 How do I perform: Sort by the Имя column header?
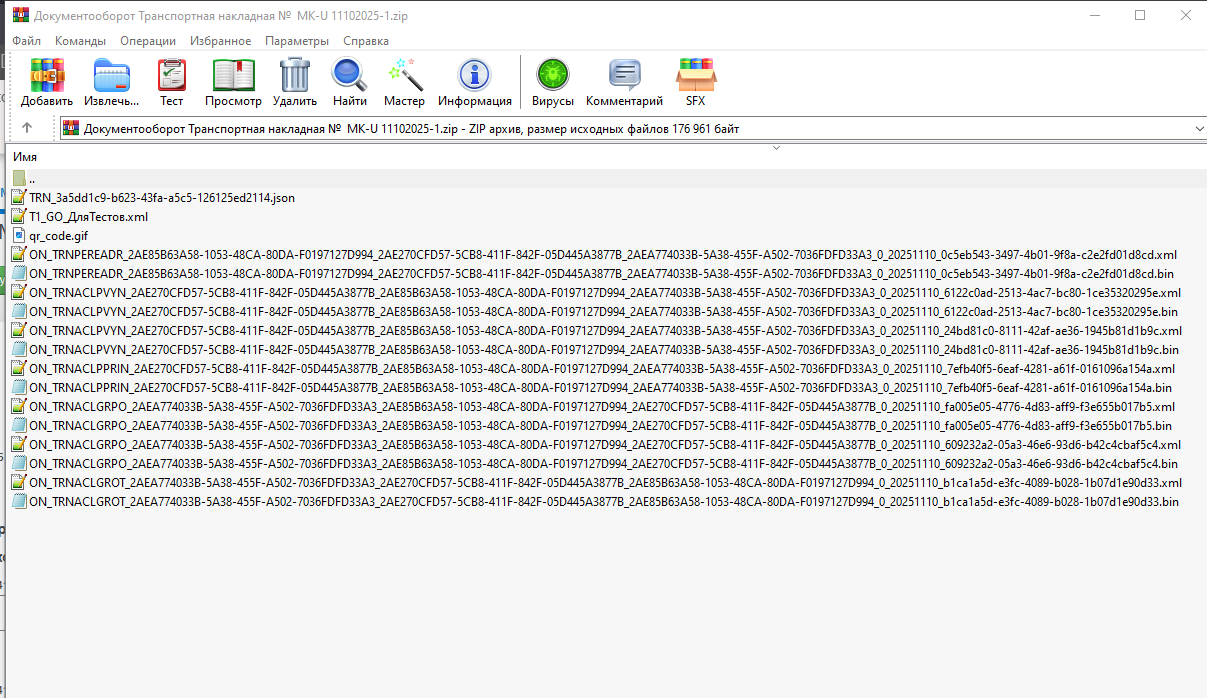25,158
